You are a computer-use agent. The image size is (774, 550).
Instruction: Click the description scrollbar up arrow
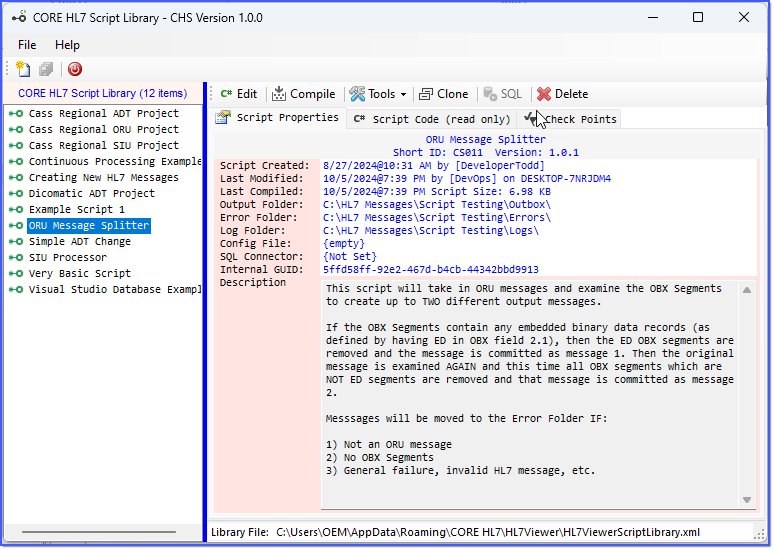(x=747, y=290)
